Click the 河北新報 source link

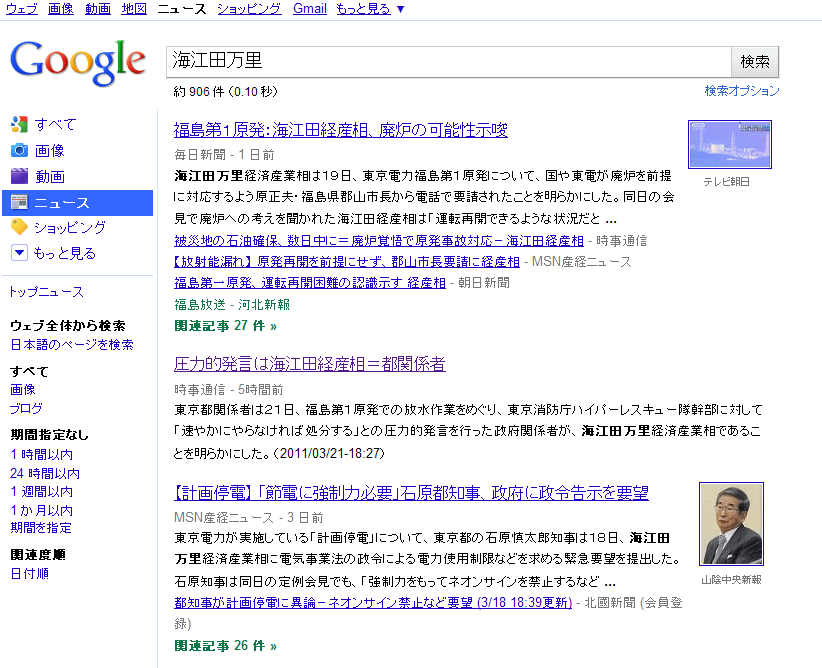264,304
